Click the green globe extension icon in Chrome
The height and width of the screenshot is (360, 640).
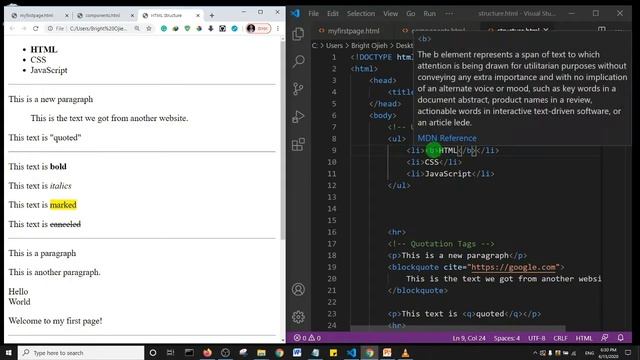pyautogui.click(x=164, y=28)
